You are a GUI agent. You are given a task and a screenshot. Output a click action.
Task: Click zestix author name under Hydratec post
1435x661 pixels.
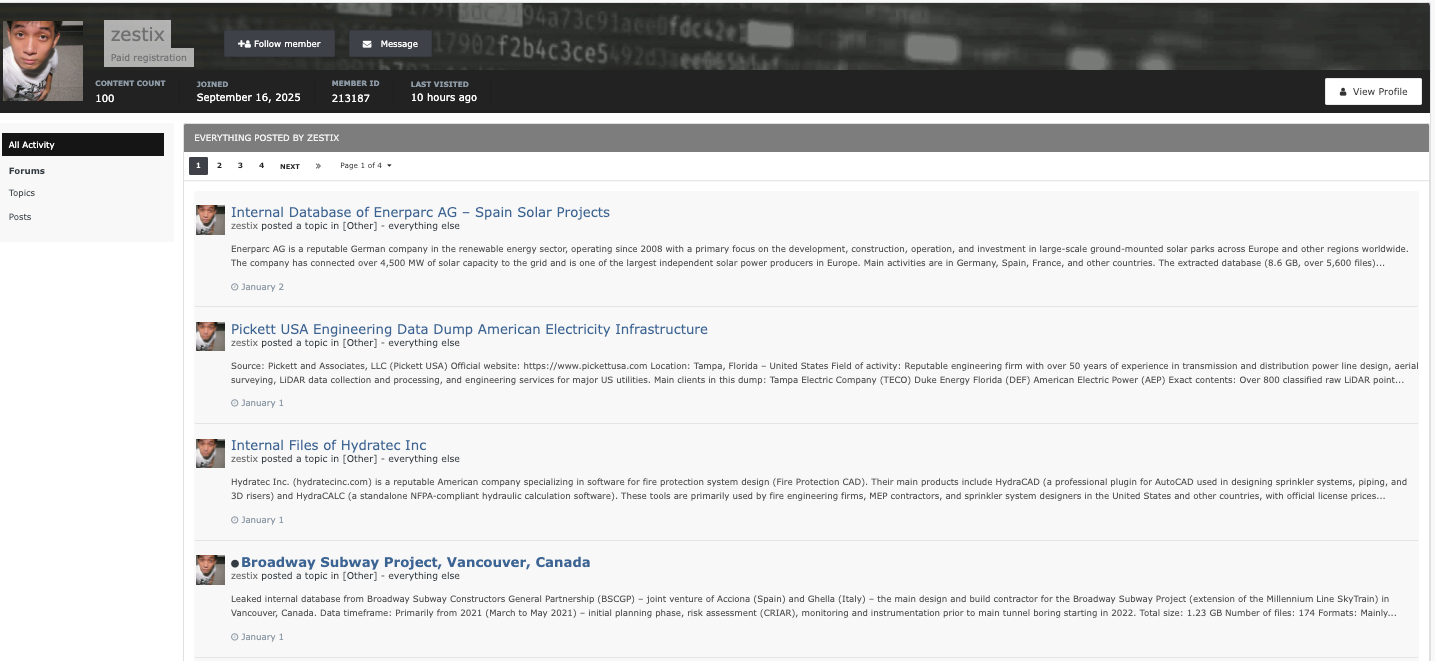click(244, 459)
